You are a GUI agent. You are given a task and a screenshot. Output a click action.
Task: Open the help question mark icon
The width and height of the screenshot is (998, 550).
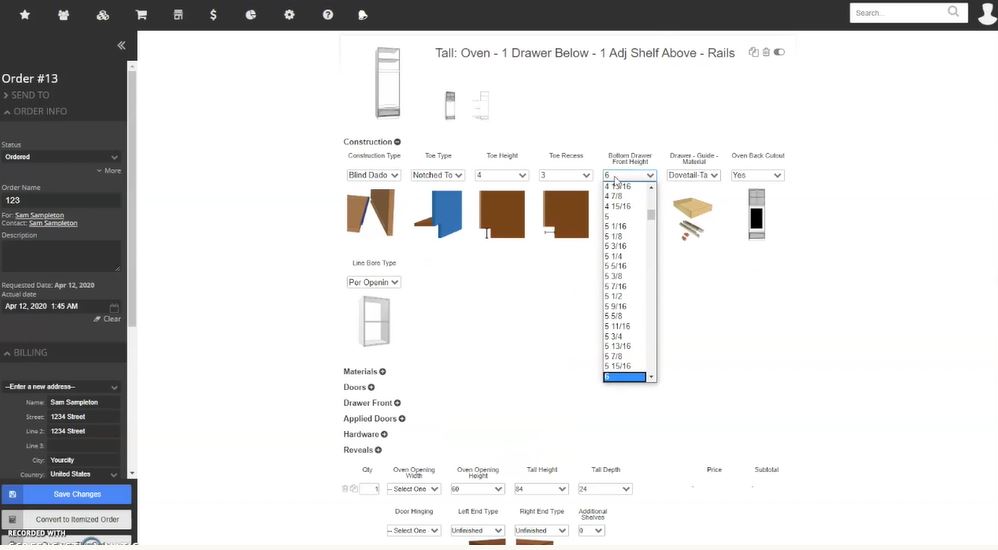click(328, 15)
